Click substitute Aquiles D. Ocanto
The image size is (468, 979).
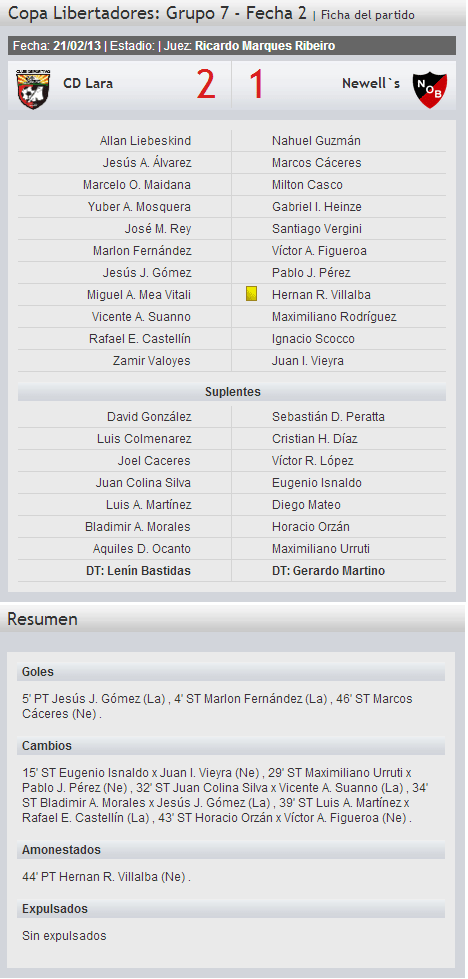click(142, 549)
